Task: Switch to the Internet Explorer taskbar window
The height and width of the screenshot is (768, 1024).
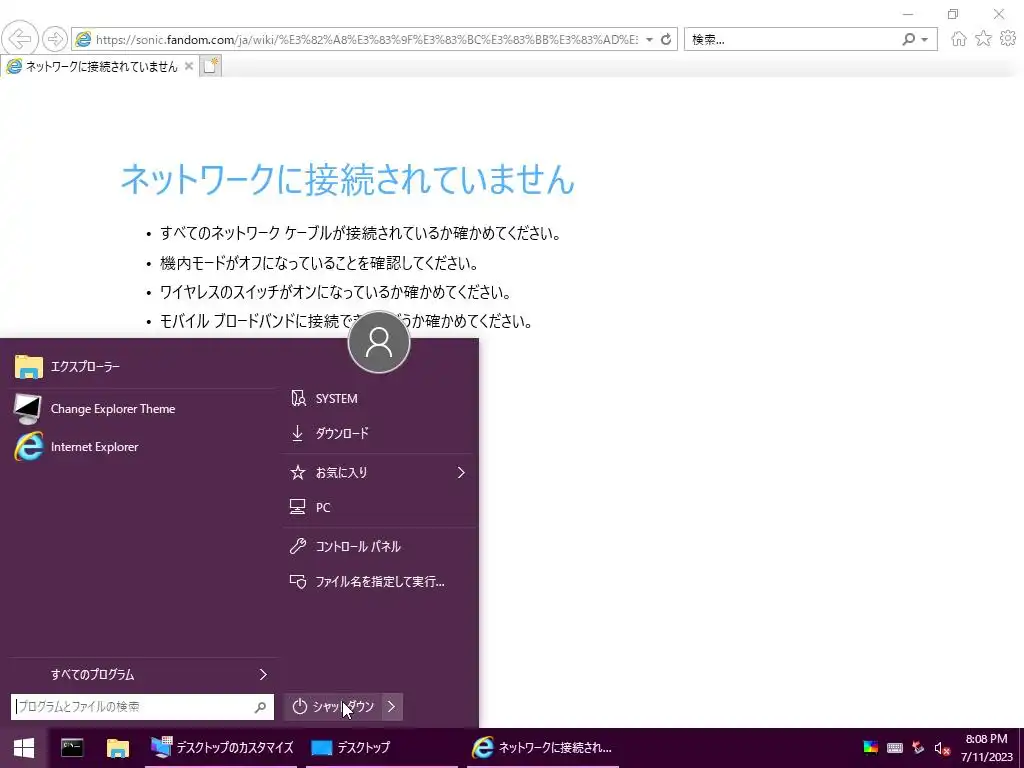Action: (x=543, y=748)
